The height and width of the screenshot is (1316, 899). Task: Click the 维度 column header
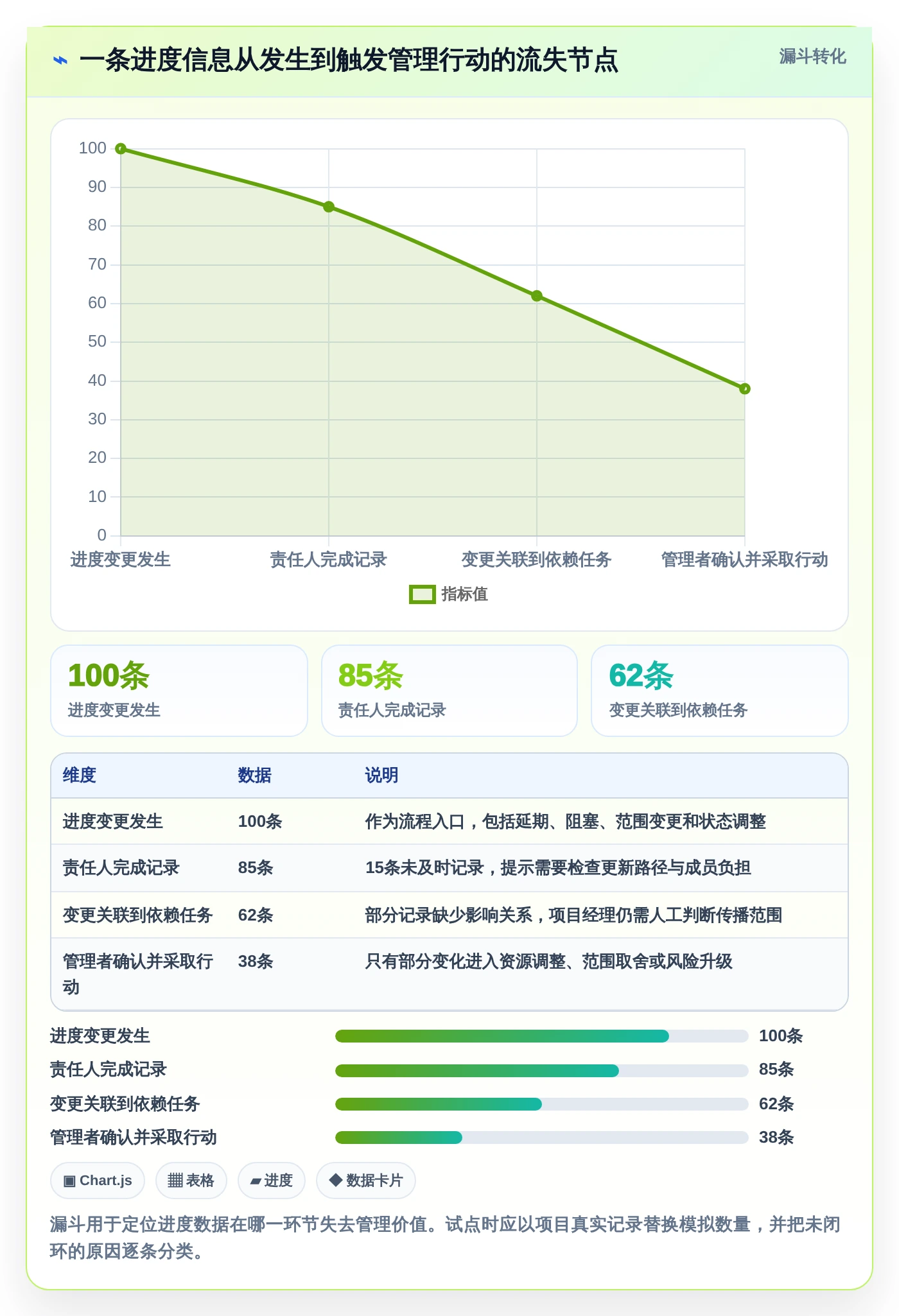[80, 775]
